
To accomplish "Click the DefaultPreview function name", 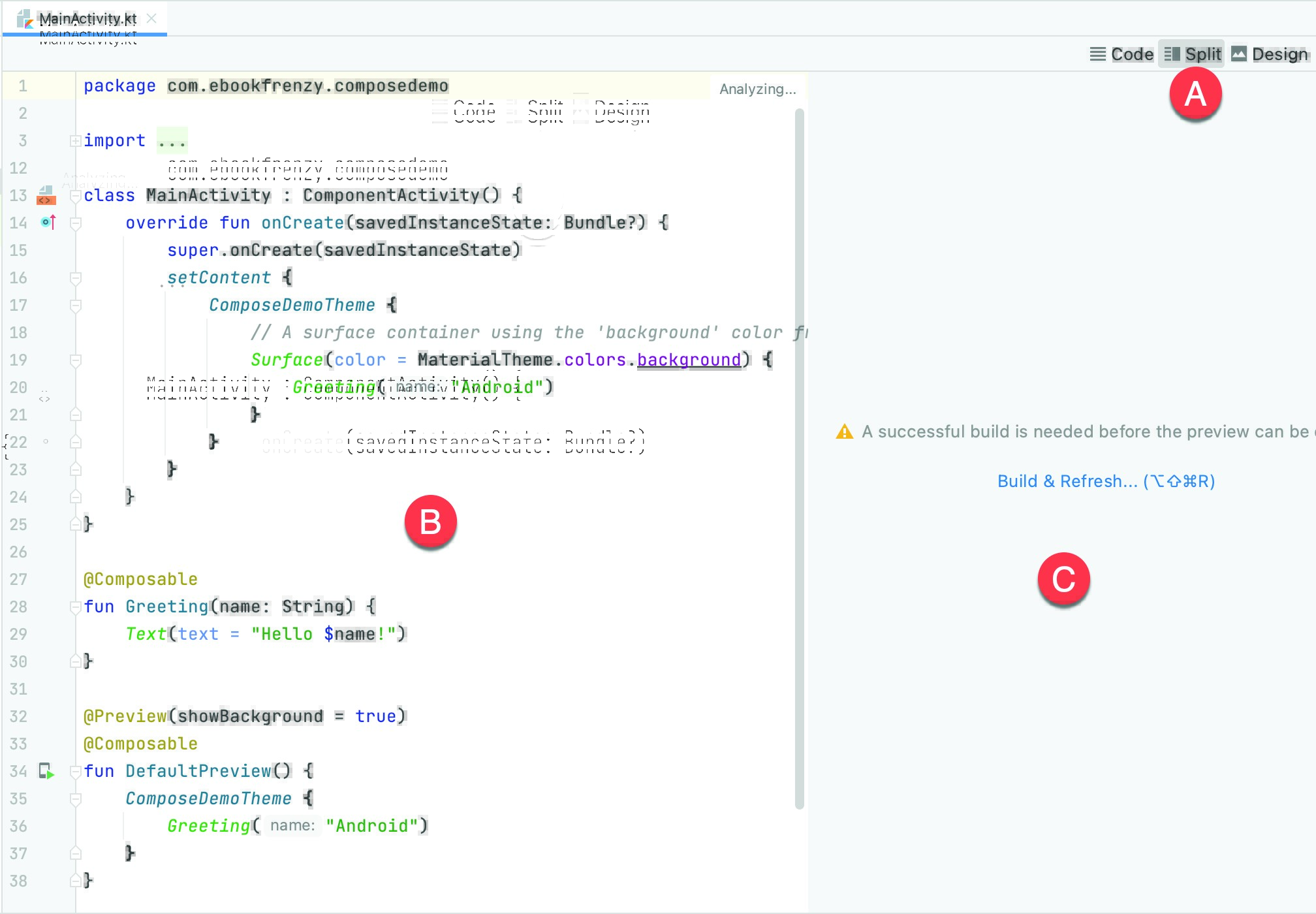I will click(x=198, y=771).
